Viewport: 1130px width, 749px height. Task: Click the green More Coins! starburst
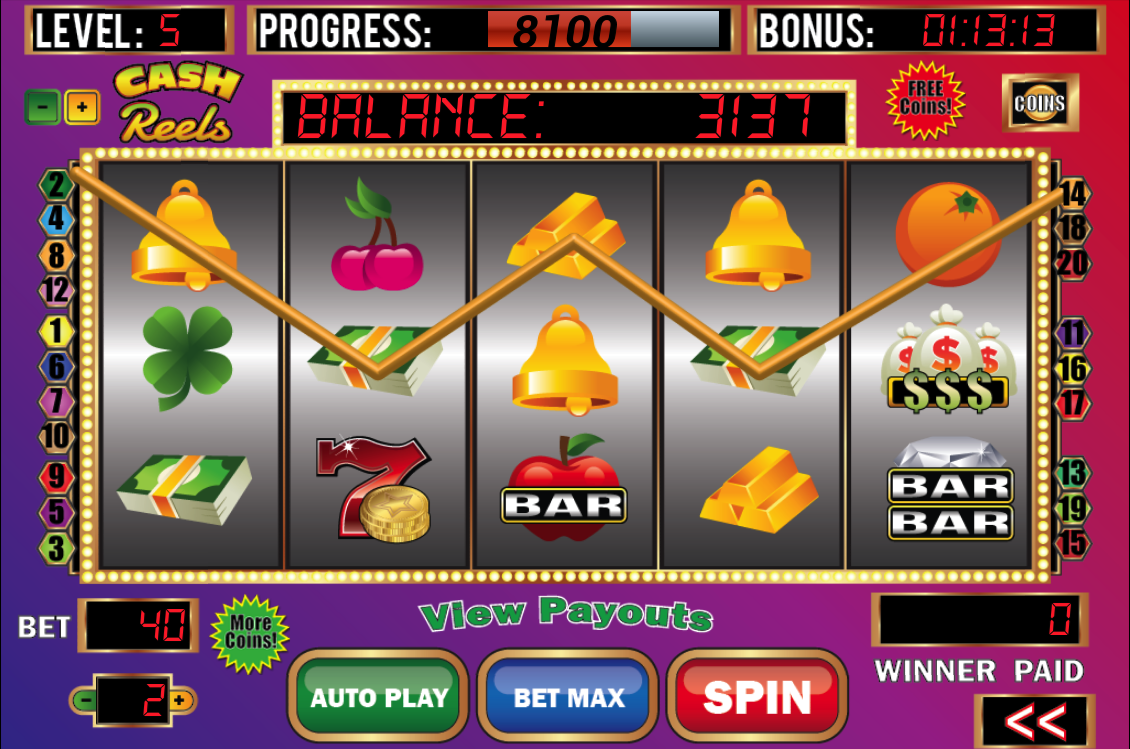[x=250, y=633]
